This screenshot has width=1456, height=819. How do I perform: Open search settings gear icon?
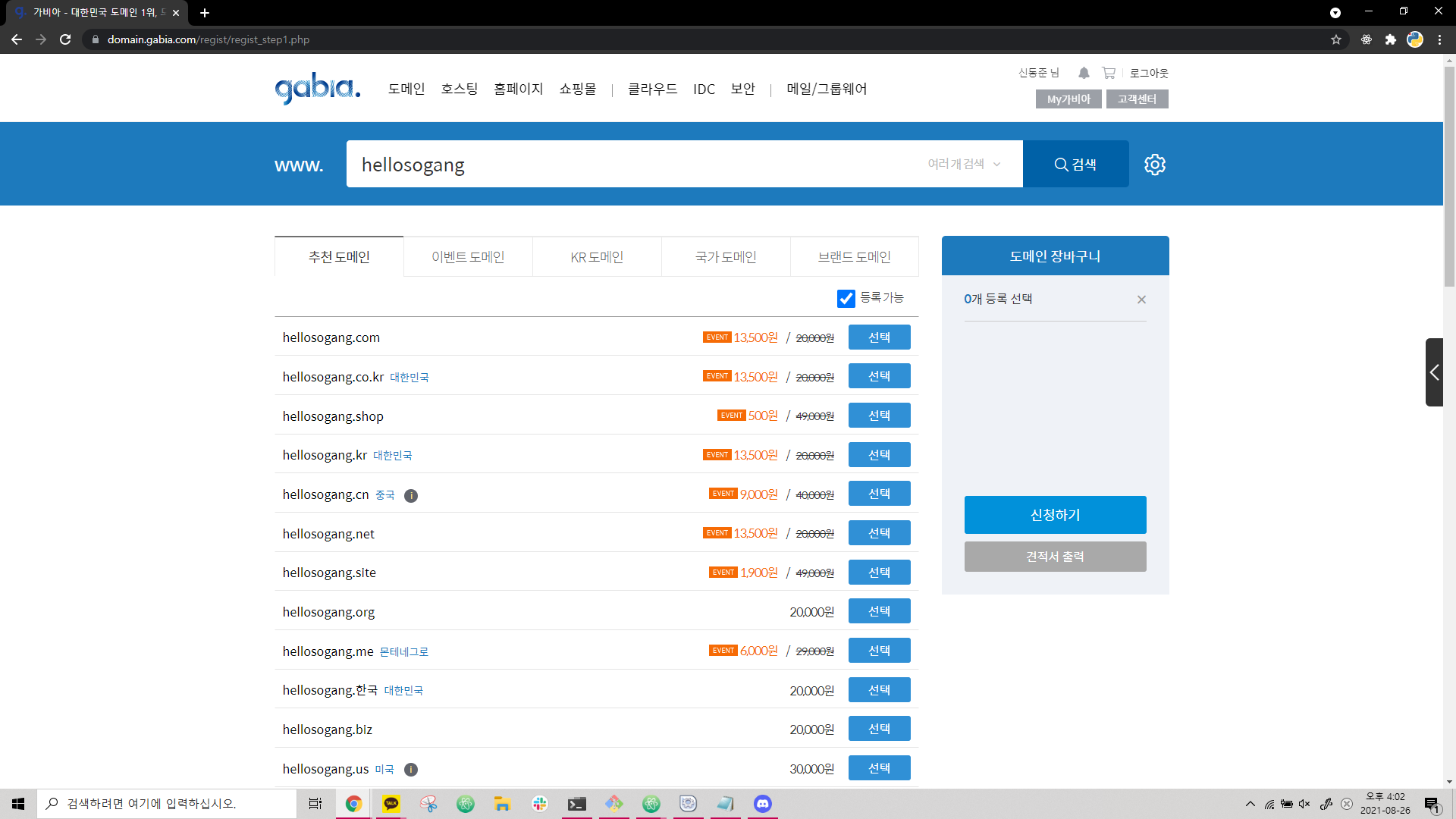(1154, 165)
